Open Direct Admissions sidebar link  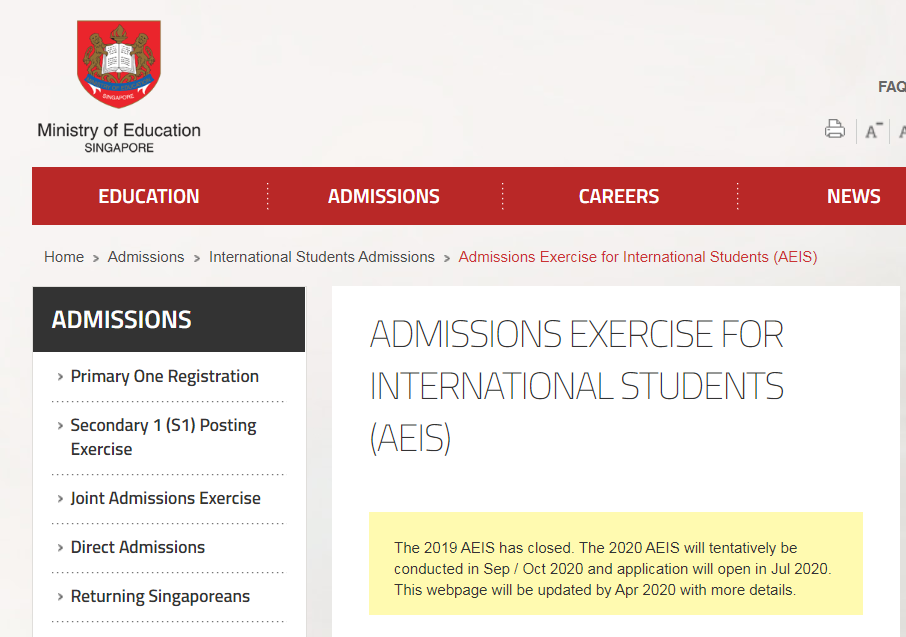(x=137, y=547)
